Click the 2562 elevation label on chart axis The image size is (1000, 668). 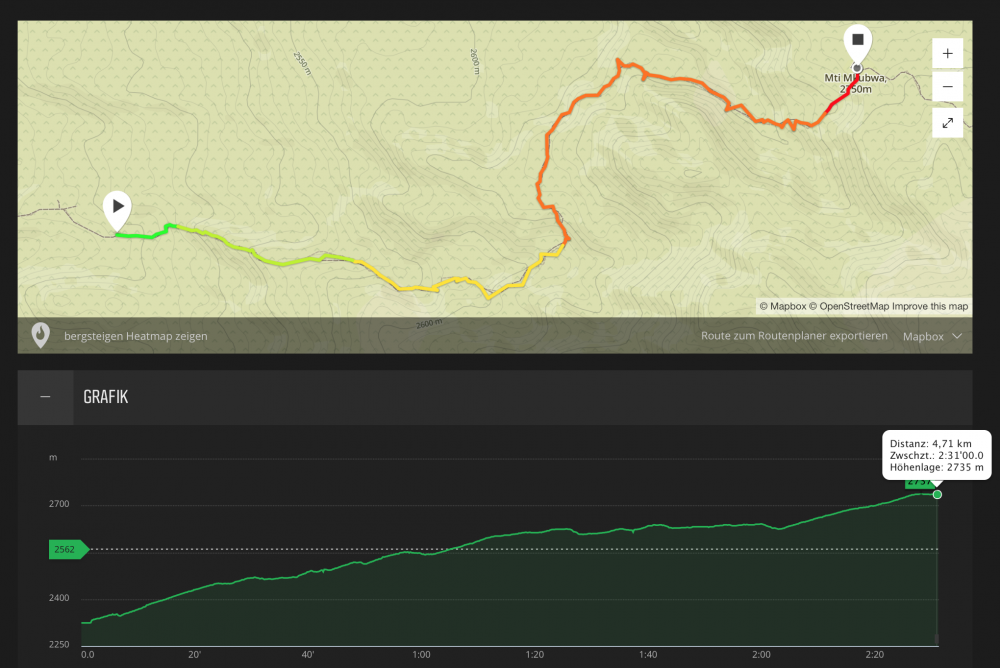pos(66,549)
